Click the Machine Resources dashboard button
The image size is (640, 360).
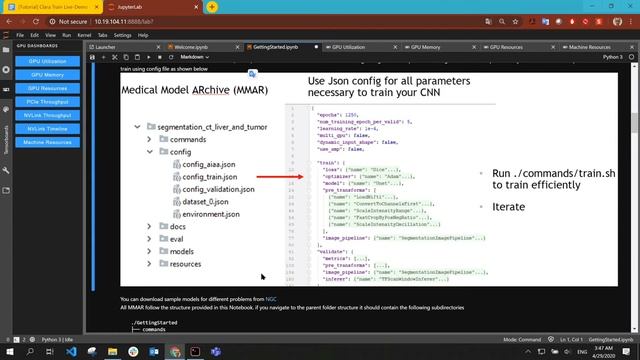(47, 142)
